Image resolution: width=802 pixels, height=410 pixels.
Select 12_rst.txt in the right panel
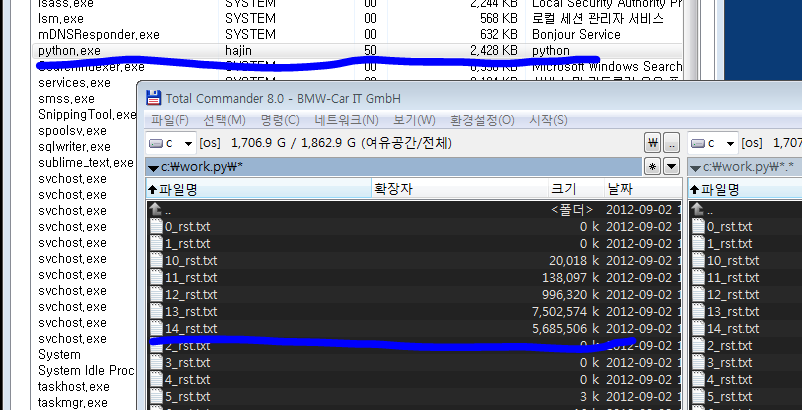tap(733, 294)
